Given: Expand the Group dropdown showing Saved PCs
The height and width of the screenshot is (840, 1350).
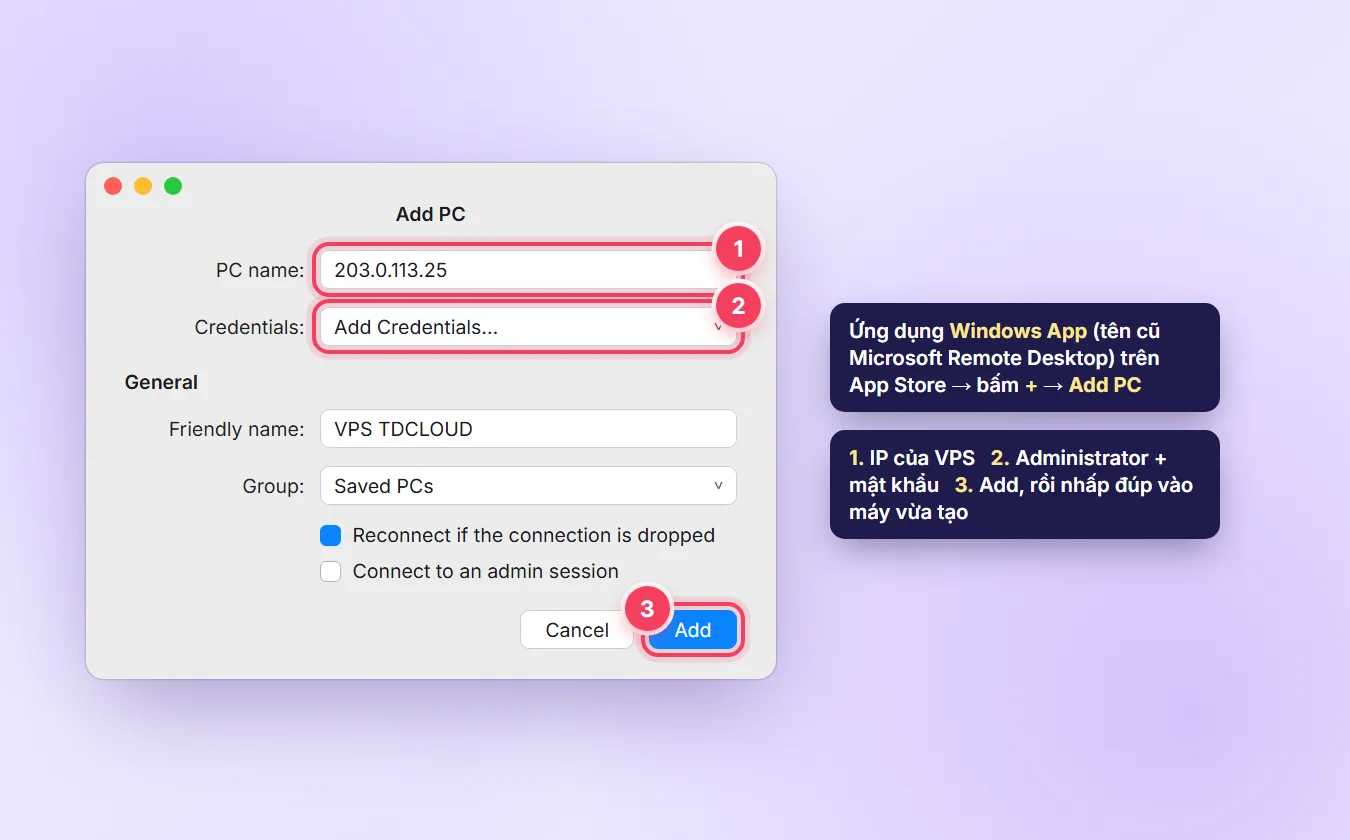Looking at the screenshot, I should [x=528, y=486].
